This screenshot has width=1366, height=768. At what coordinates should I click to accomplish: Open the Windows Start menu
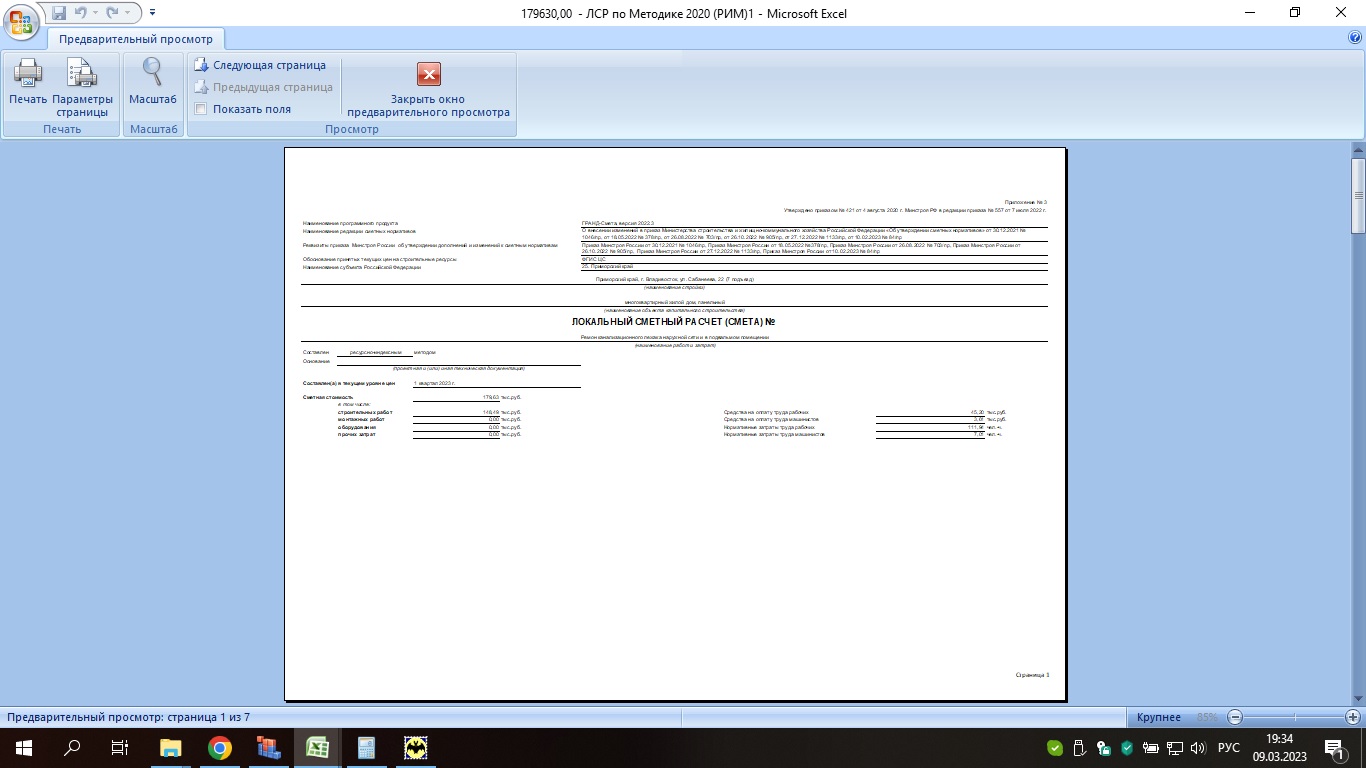pyautogui.click(x=23, y=747)
